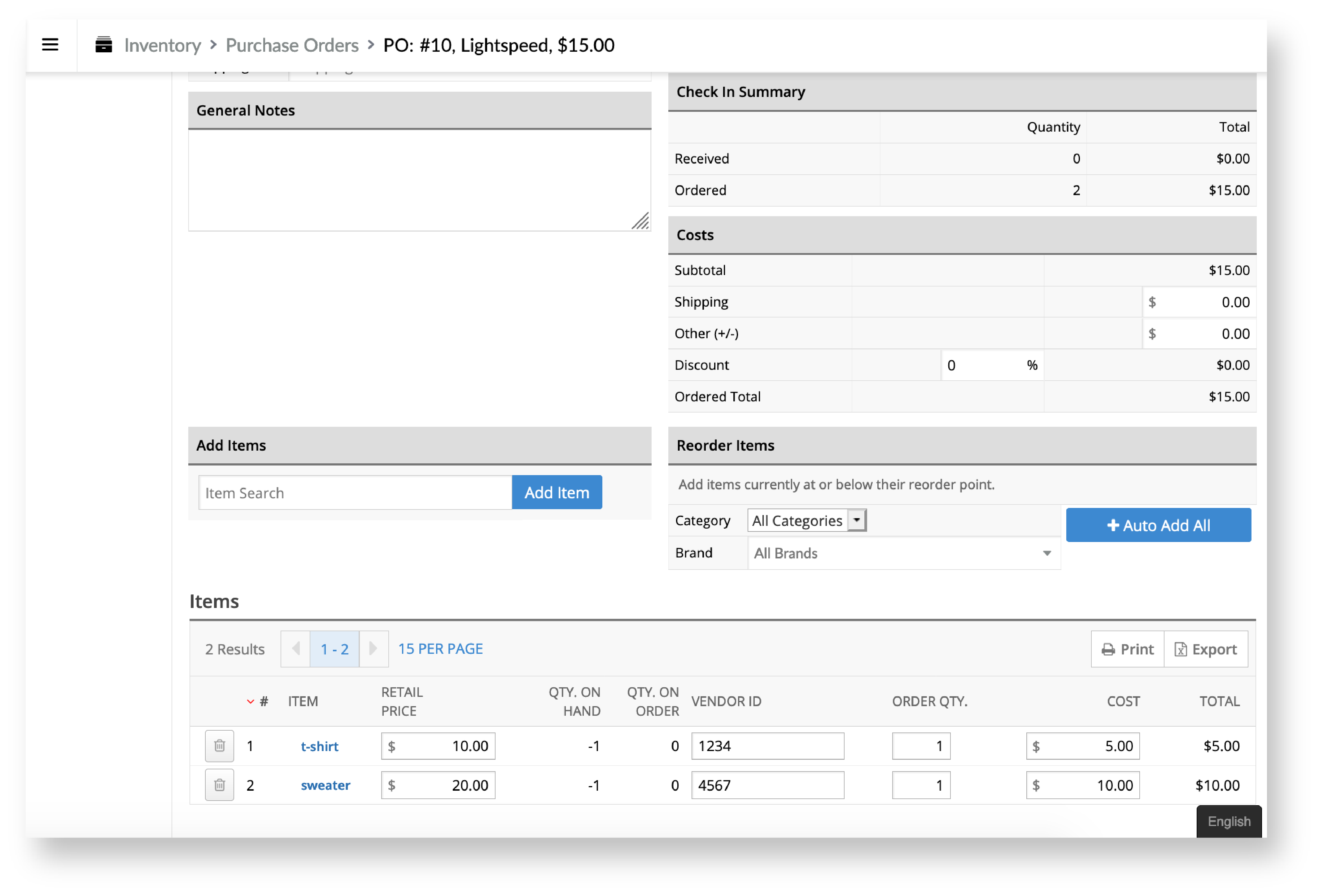Sort by COST column header
The width and height of the screenshot is (1319, 896).
tap(1123, 702)
